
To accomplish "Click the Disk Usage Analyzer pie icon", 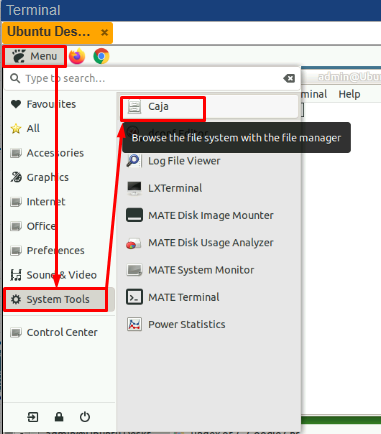I will 134,243.
